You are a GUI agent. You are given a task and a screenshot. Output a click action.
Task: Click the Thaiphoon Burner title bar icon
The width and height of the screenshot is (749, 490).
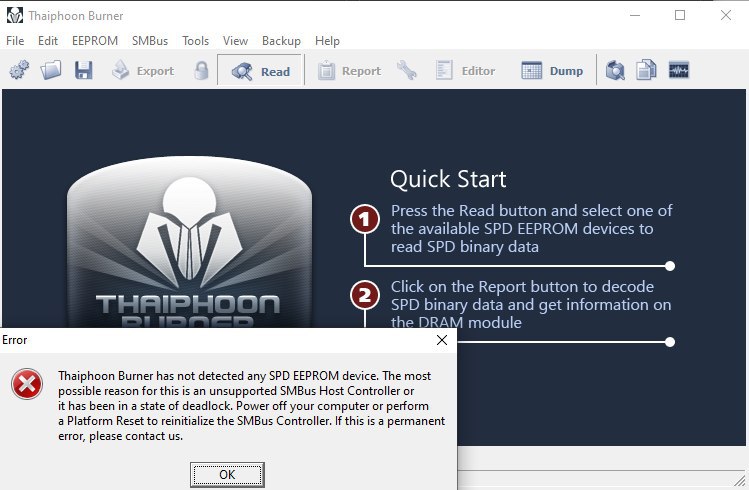[15, 15]
